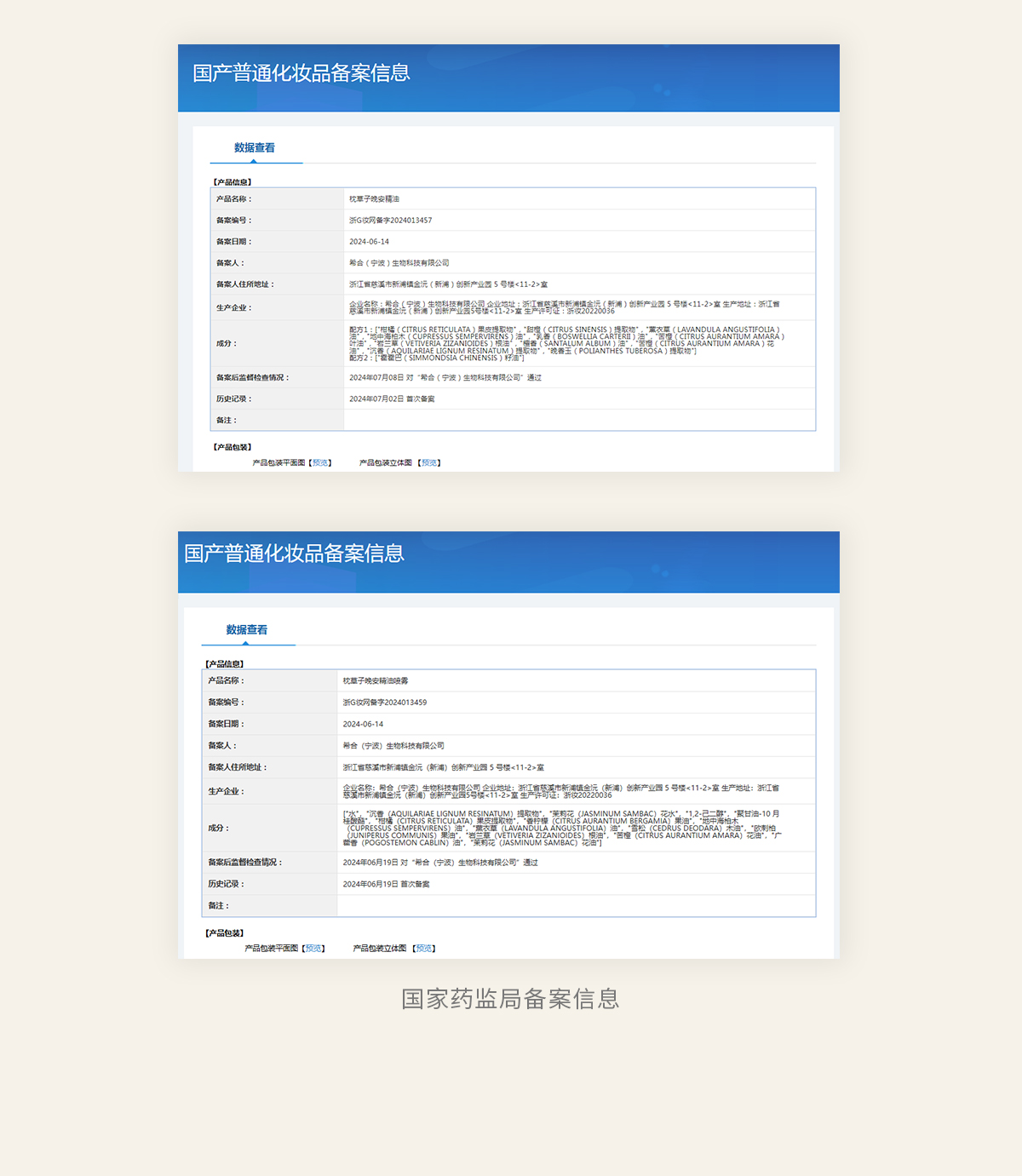Image resolution: width=1022 pixels, height=1176 pixels.
Task: Click the upper page title 国产普通化妆品备案信息
Action: [301, 73]
